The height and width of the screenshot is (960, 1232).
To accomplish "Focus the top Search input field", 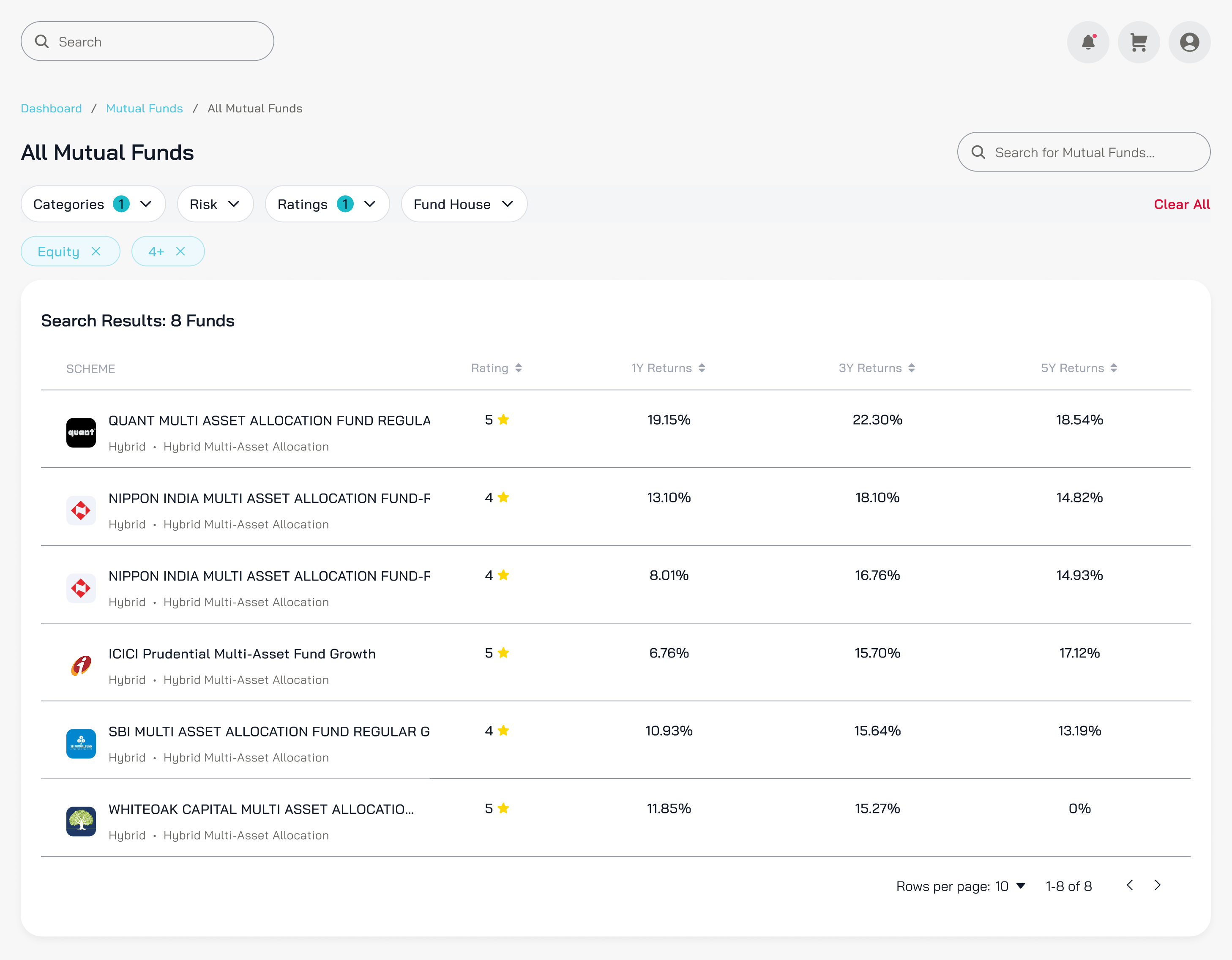I will tap(147, 41).
